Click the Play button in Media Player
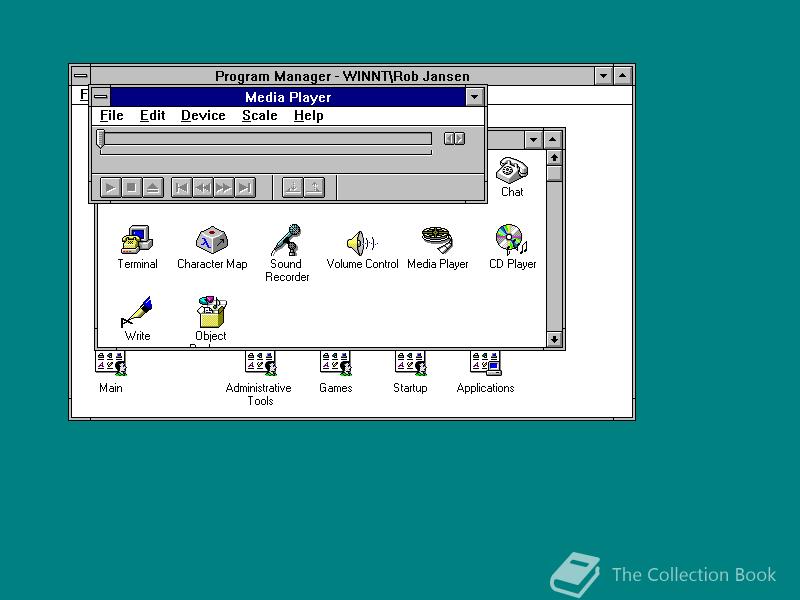This screenshot has width=800, height=600. pyautogui.click(x=110, y=188)
